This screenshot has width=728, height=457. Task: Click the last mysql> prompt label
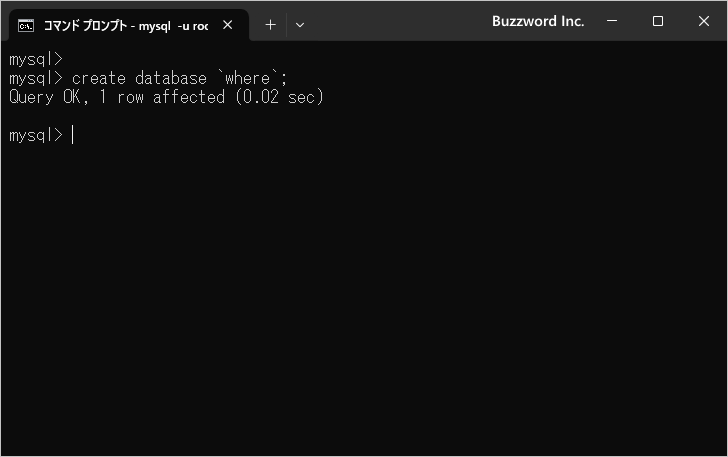pyautogui.click(x=35, y=135)
